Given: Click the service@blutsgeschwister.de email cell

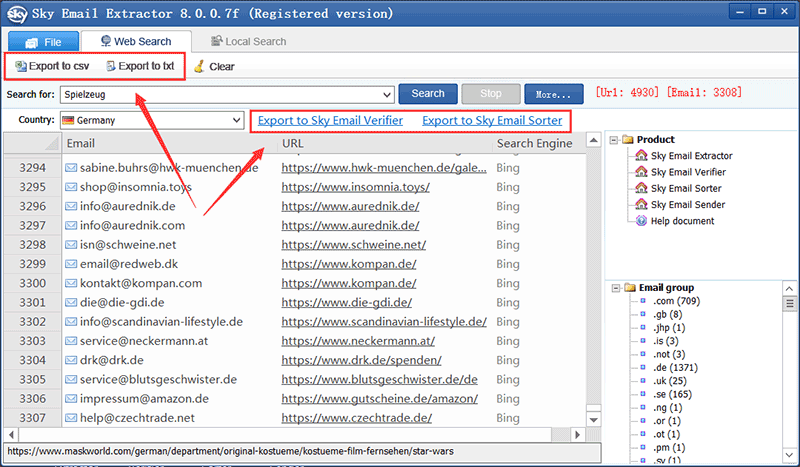Looking at the screenshot, I should point(158,380).
